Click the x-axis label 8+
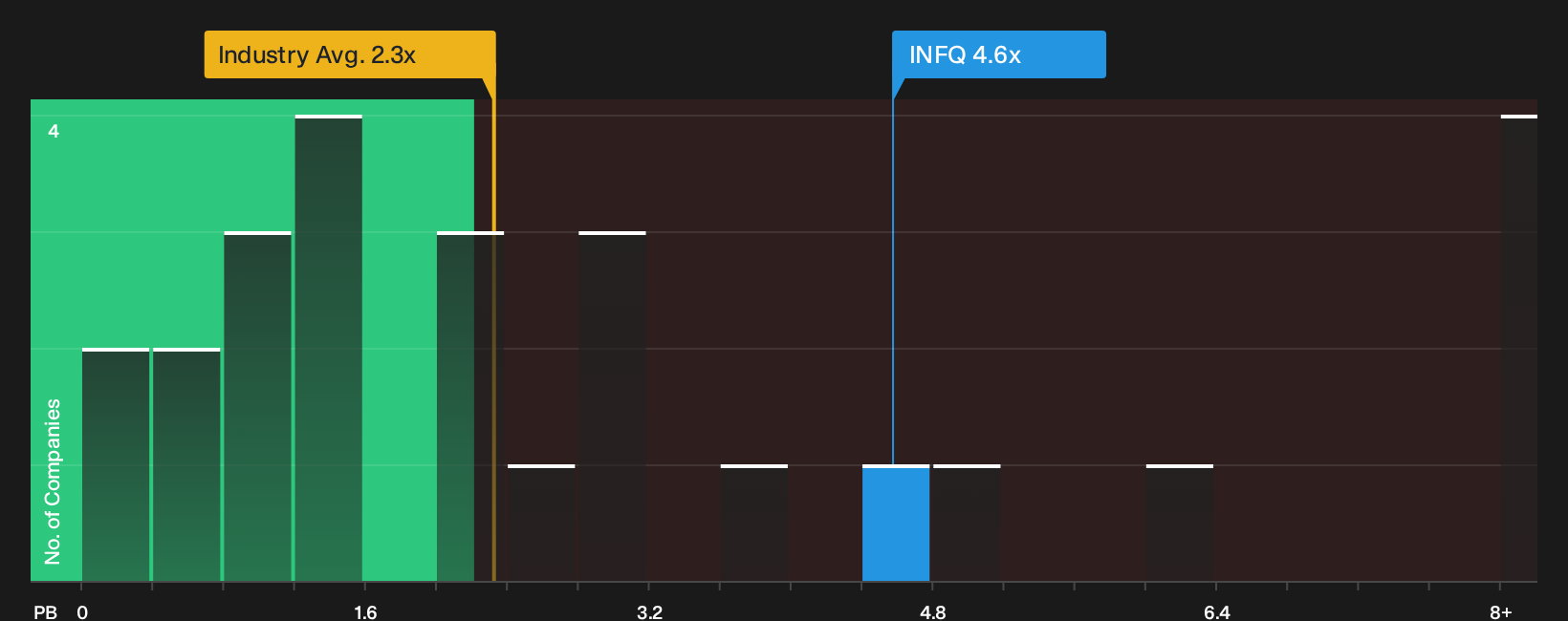 [1501, 611]
